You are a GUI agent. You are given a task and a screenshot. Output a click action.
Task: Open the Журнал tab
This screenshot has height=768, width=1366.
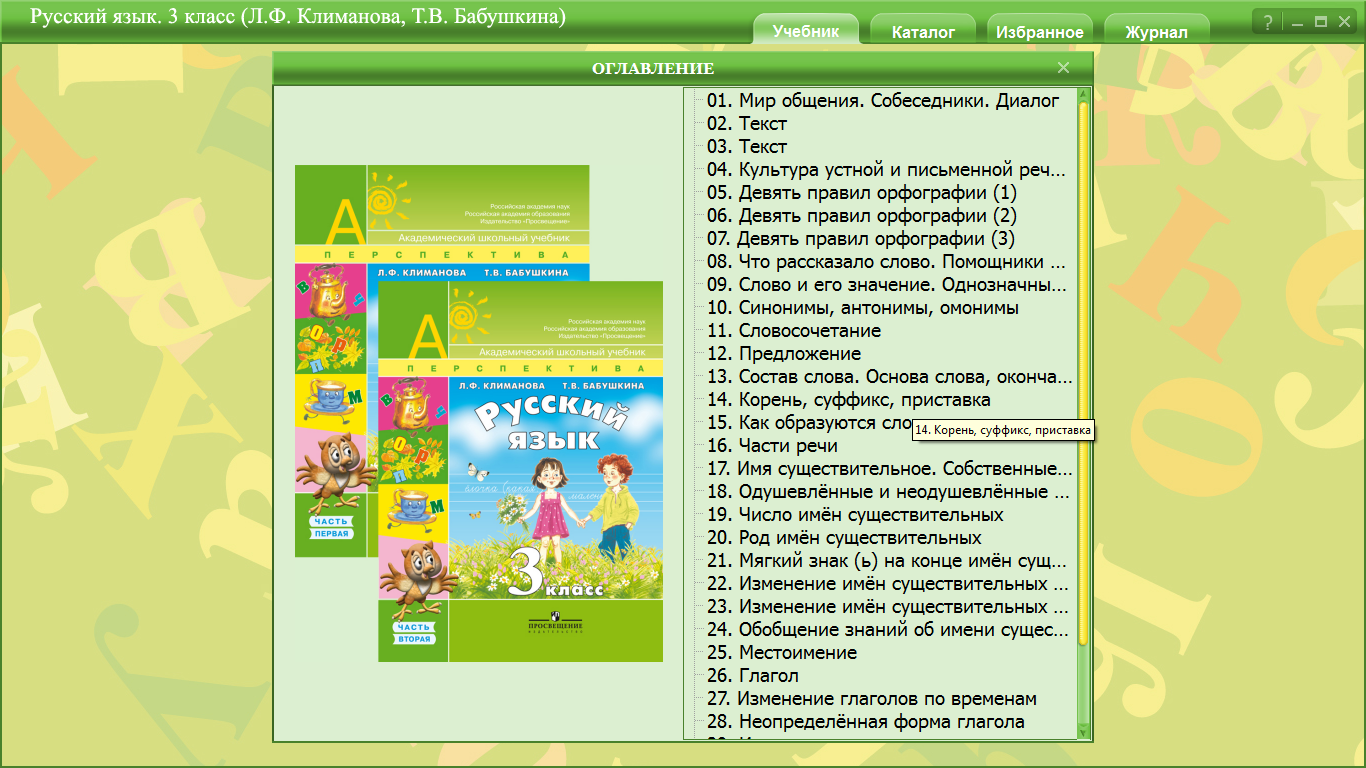1157,31
